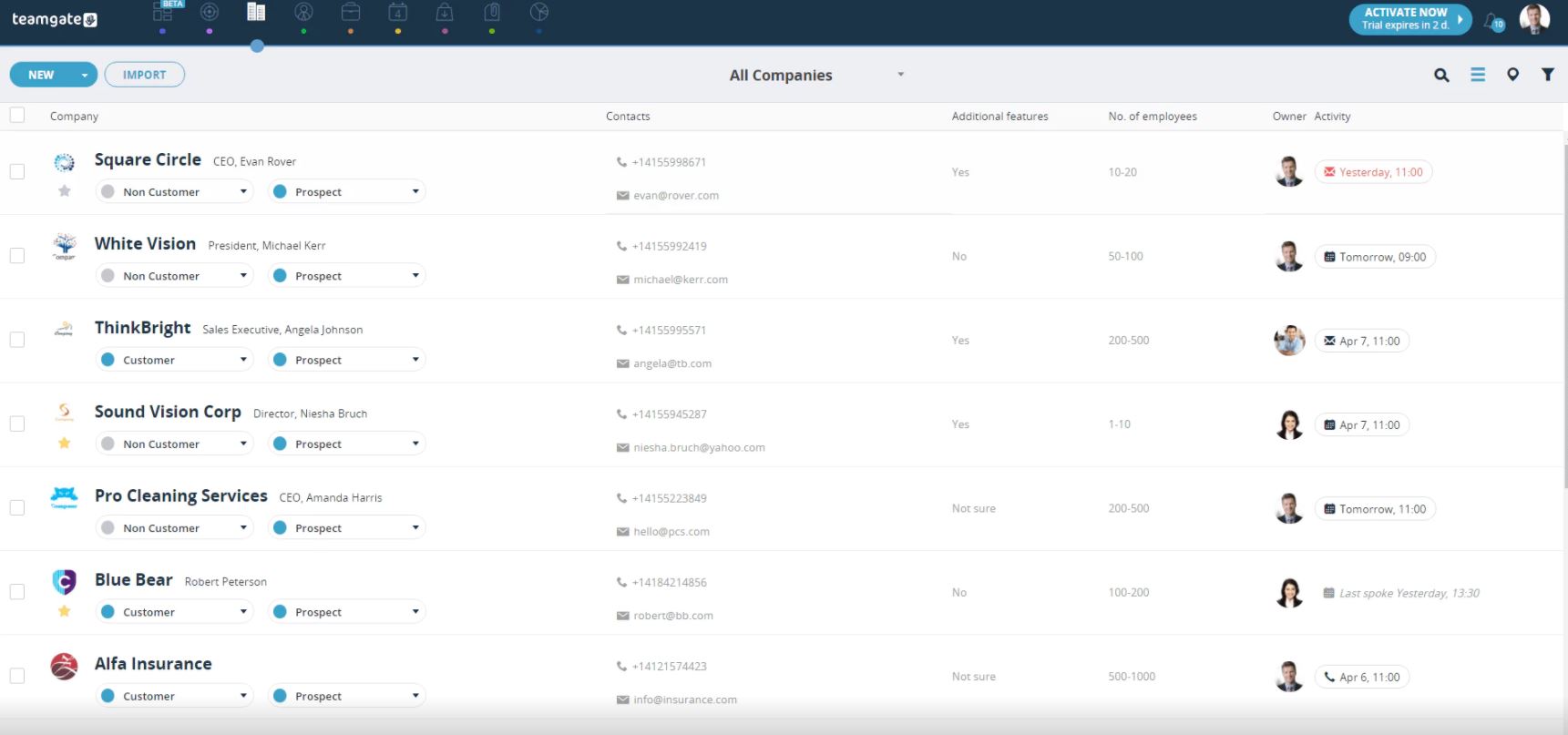Open the Dashboard BETA icon
Screen dimensions: 1568x735
163,12
